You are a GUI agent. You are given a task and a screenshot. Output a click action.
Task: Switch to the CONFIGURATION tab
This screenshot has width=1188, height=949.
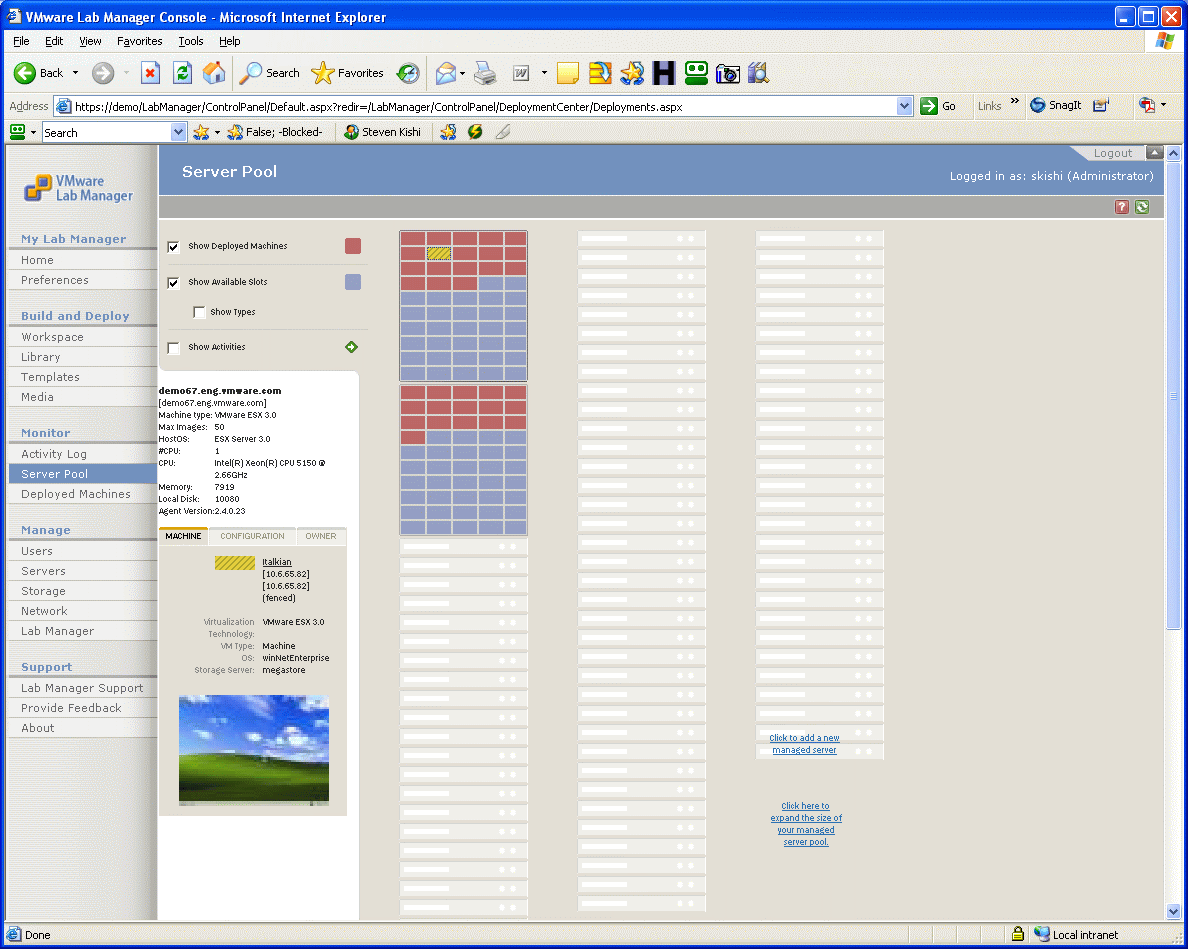click(x=252, y=536)
